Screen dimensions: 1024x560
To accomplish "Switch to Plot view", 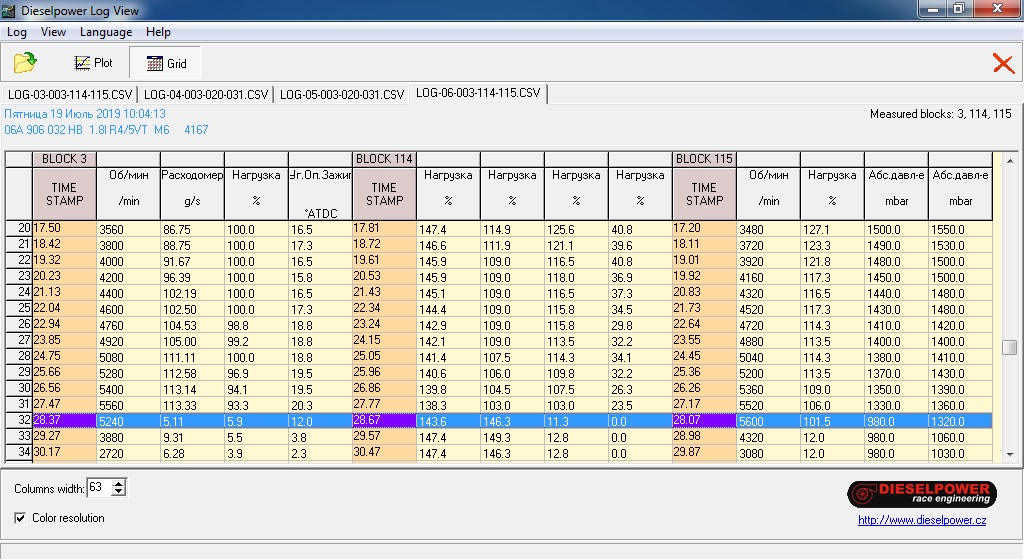I will click(93, 63).
